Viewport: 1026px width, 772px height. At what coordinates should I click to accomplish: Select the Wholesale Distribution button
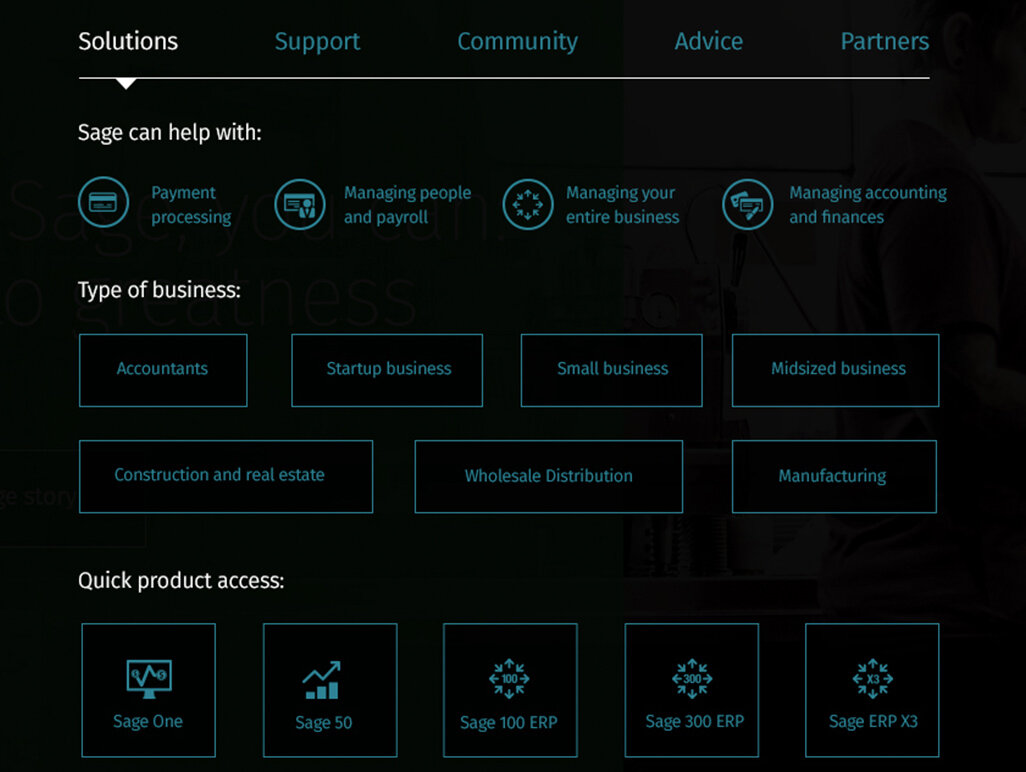pyautogui.click(x=548, y=476)
